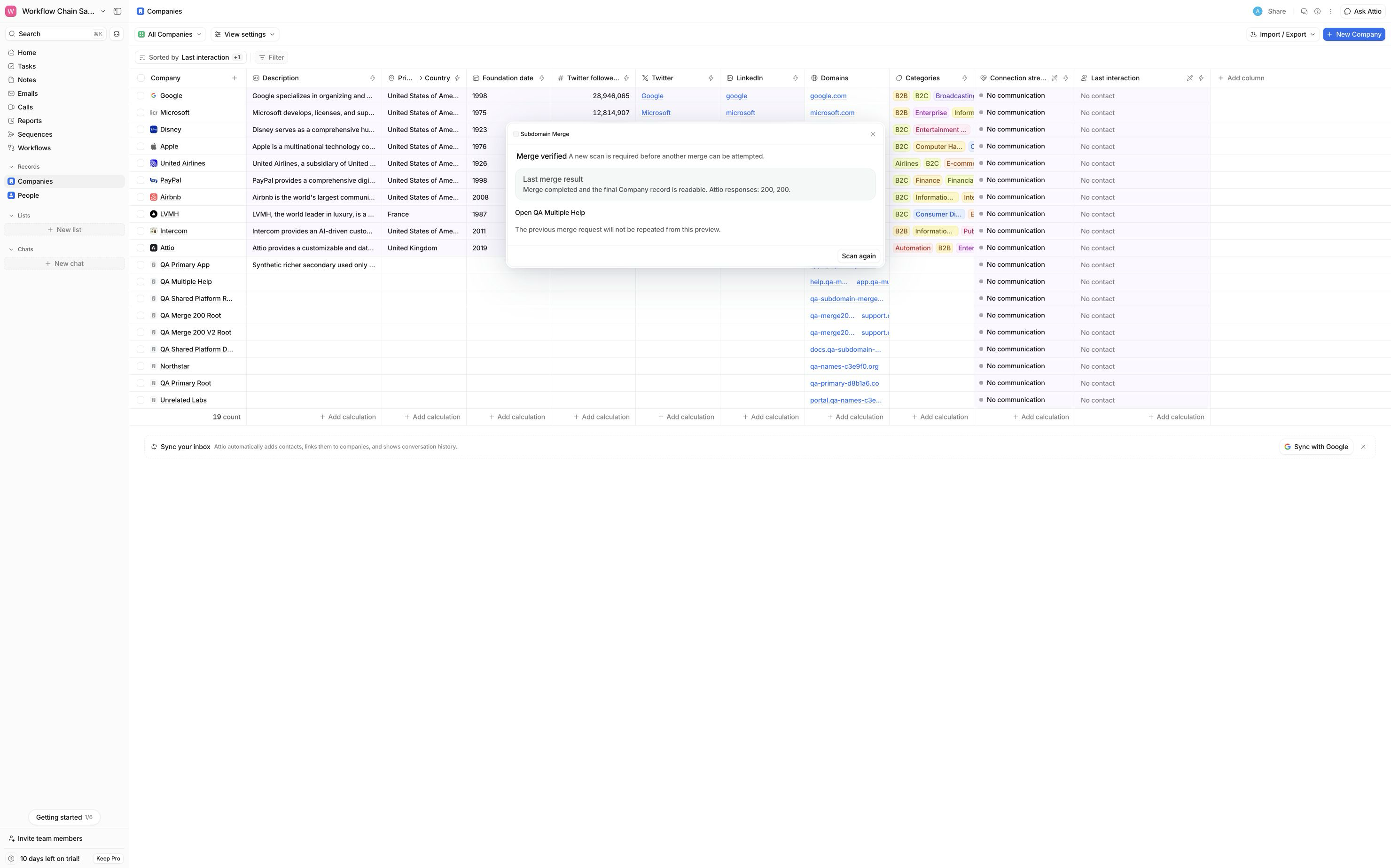The image size is (1391, 868).
Task: Click the Google logo in first row
Action: pos(153,96)
